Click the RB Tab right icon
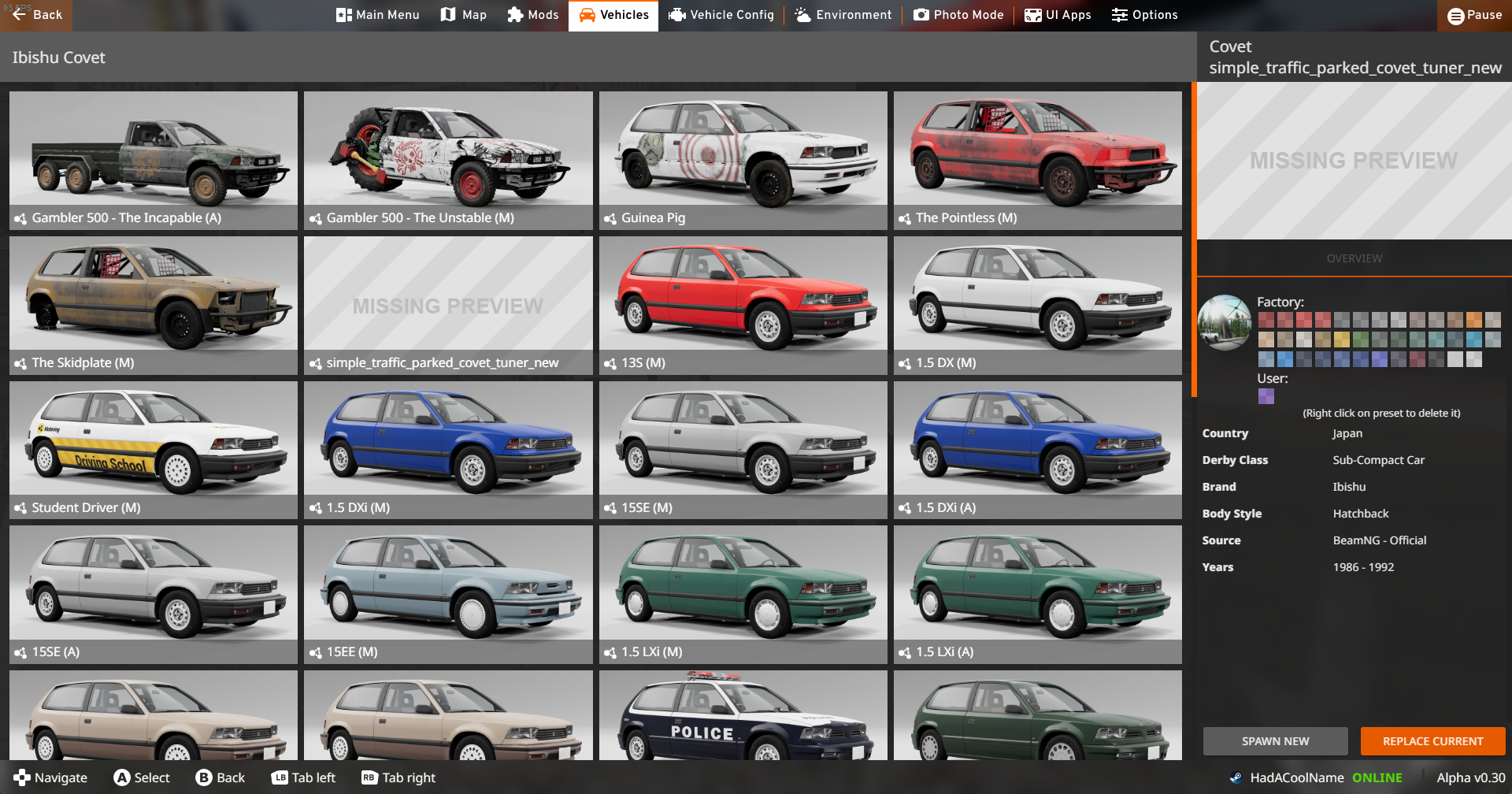 tap(369, 777)
